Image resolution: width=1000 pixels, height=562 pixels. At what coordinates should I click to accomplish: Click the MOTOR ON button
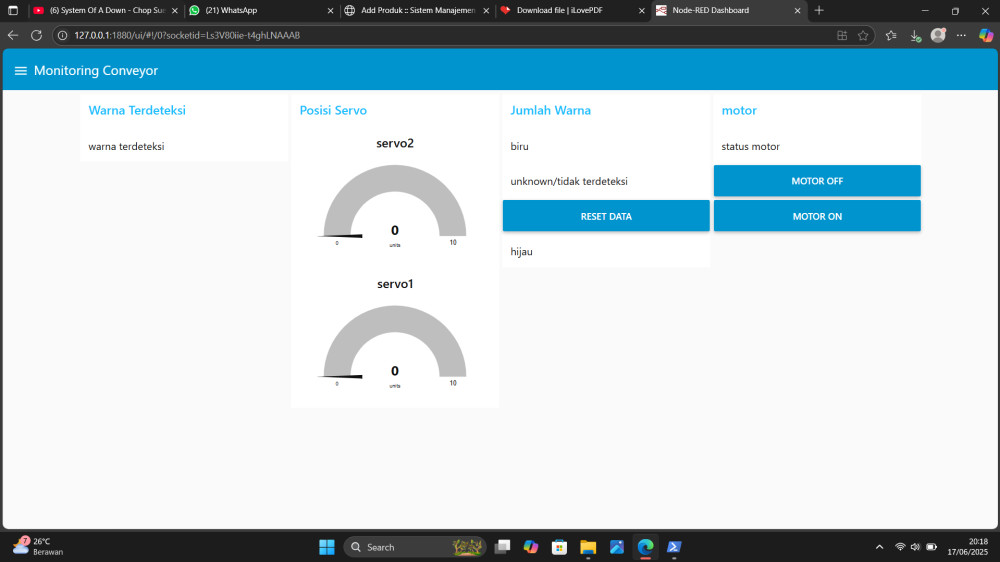pyautogui.click(x=817, y=216)
